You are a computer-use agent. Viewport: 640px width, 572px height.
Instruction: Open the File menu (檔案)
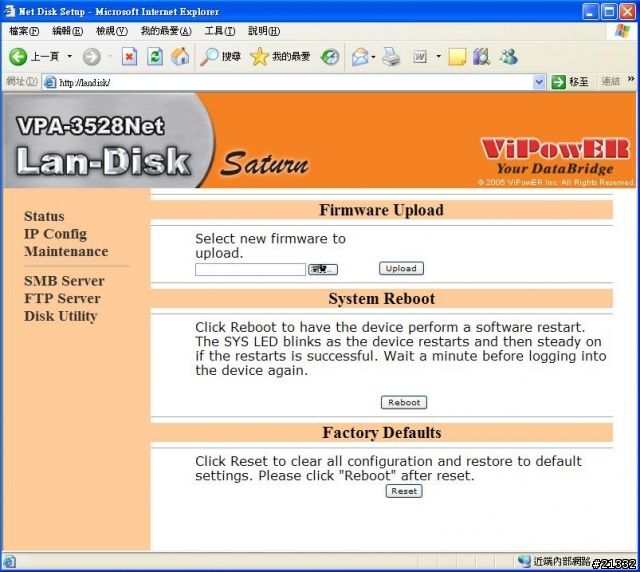tap(24, 31)
